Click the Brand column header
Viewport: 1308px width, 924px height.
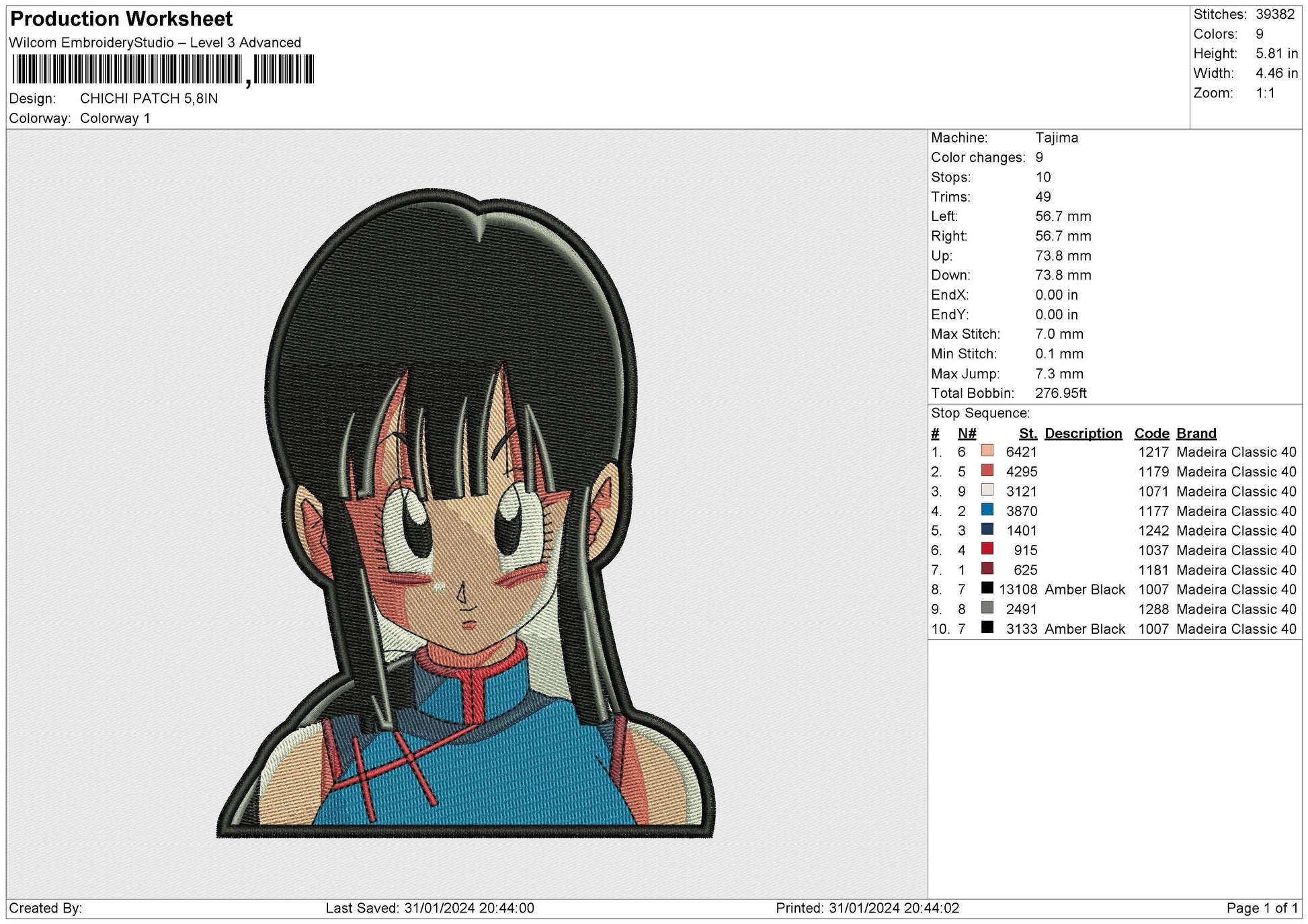click(x=1196, y=433)
